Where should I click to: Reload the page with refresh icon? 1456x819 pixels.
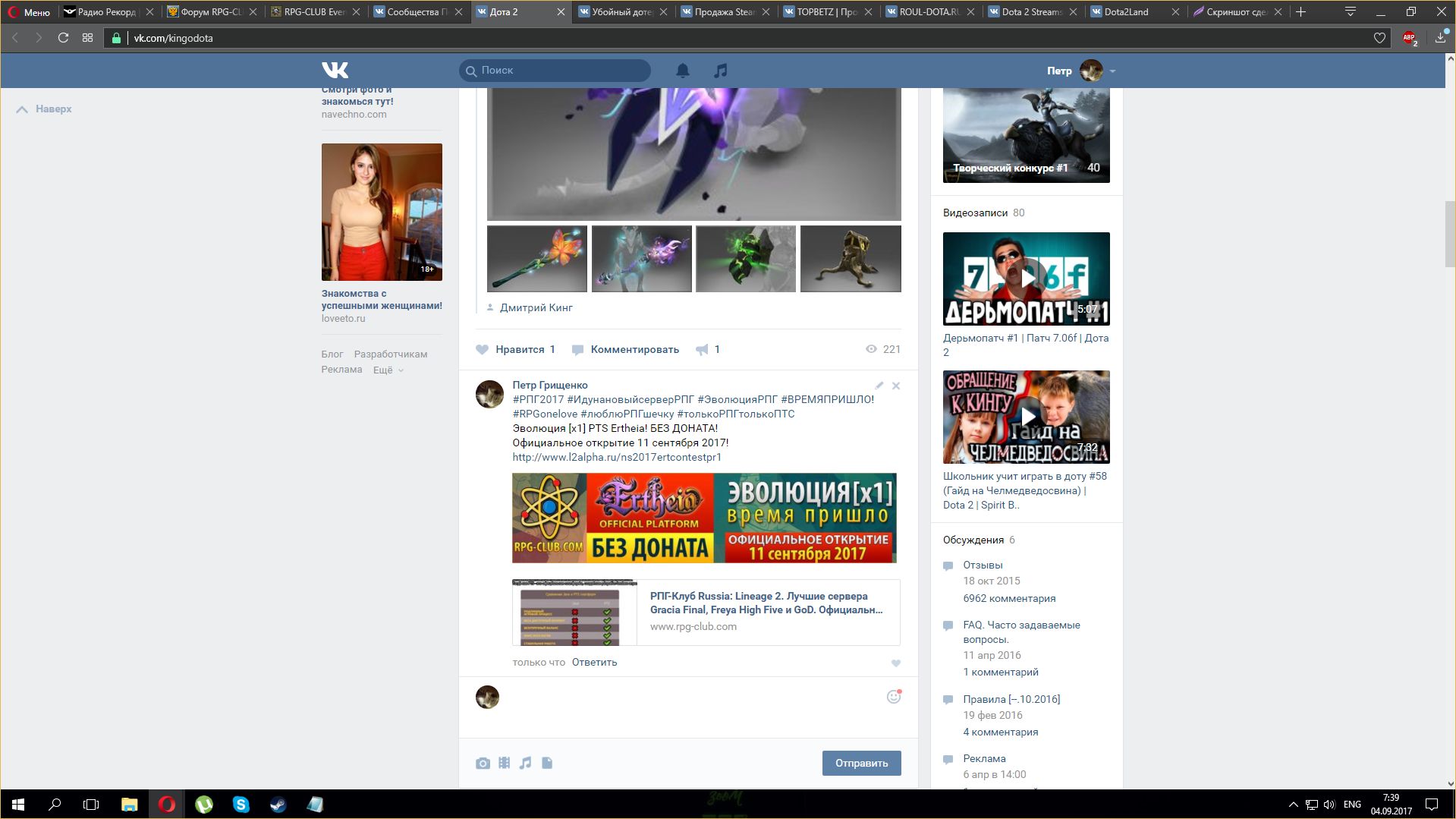pyautogui.click(x=63, y=38)
